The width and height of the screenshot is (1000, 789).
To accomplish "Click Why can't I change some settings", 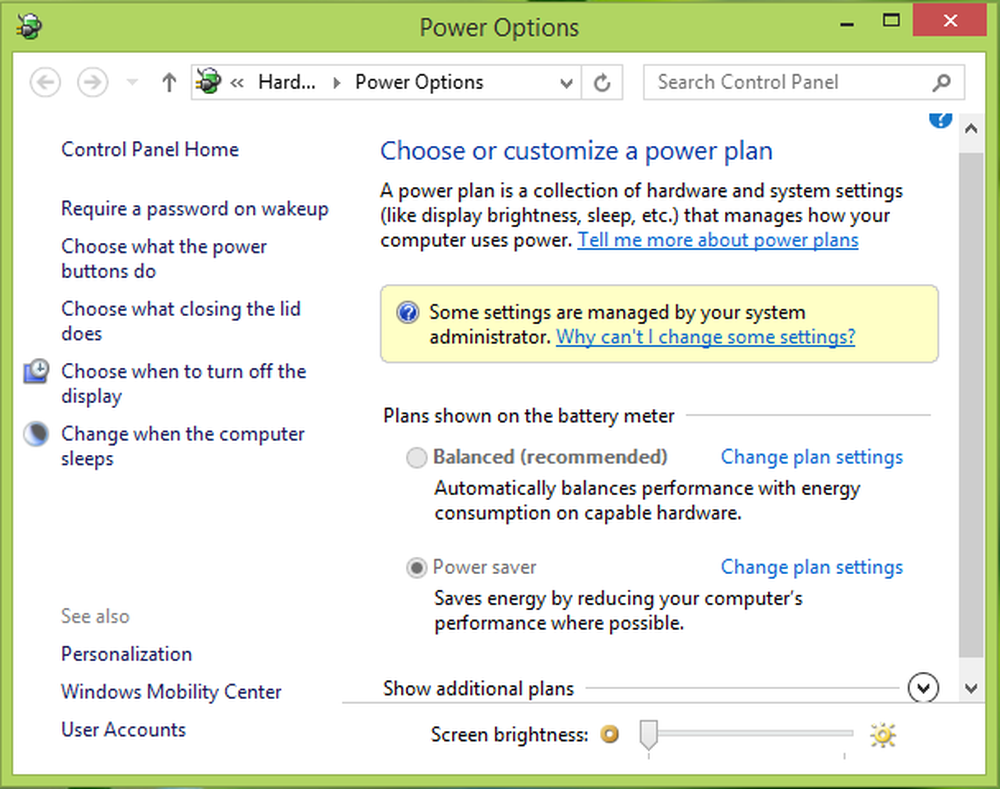I will pos(705,337).
